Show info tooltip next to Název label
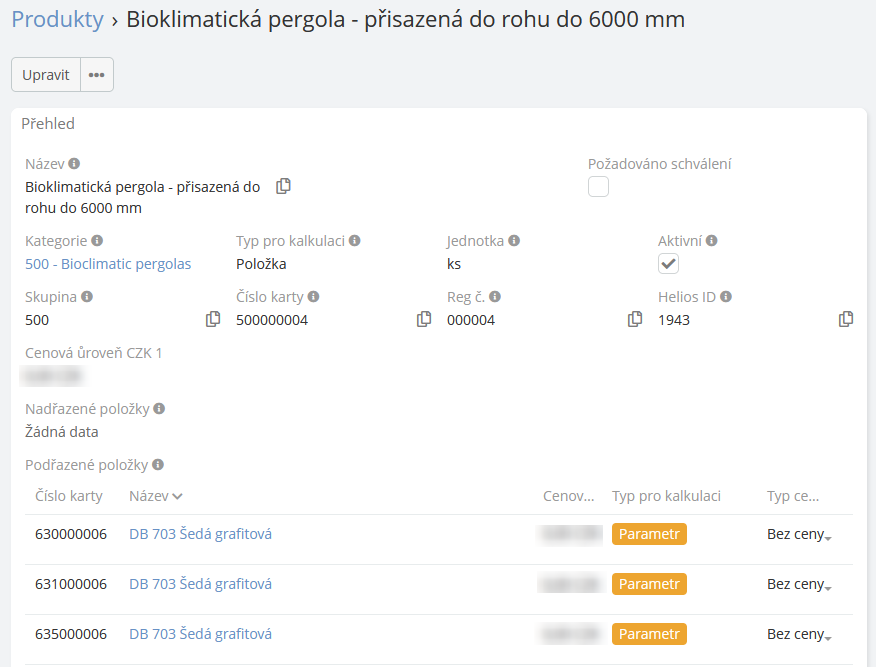 74,163
